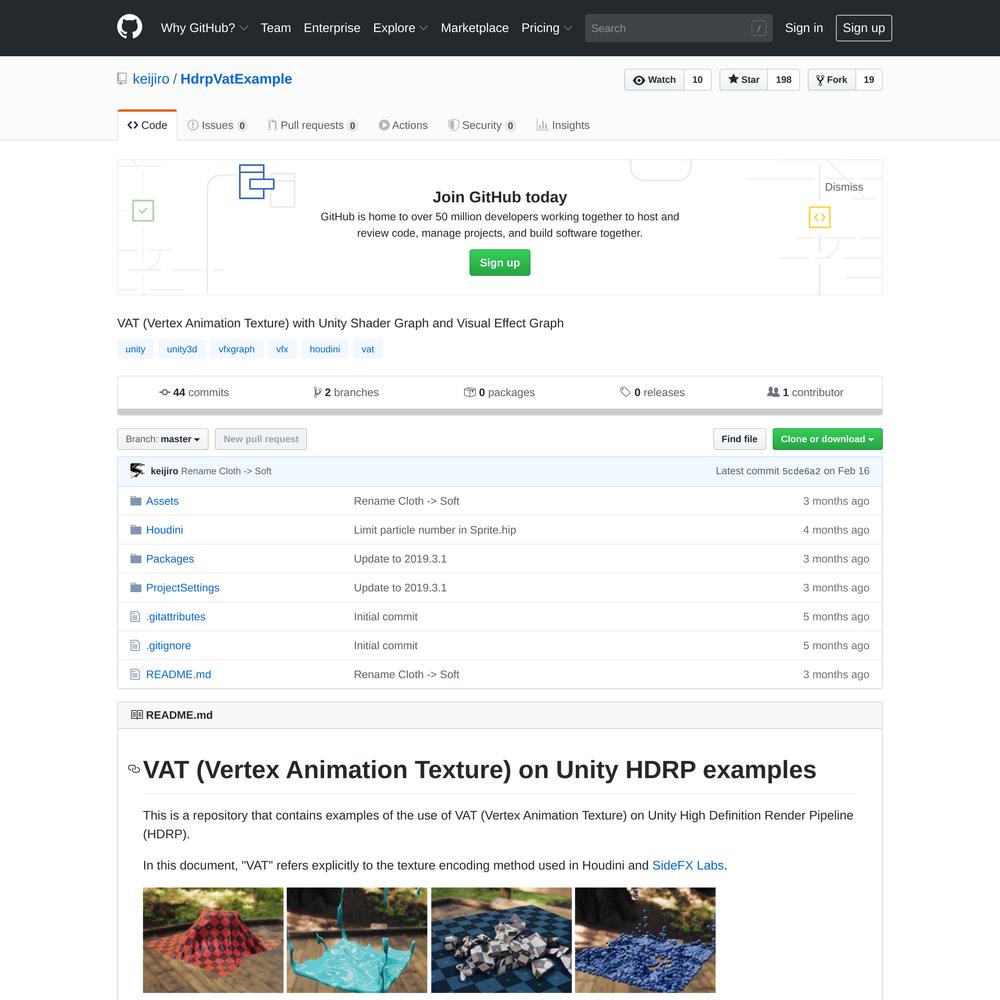Click the packages box icon
The width and height of the screenshot is (1000, 1000).
[x=470, y=392]
